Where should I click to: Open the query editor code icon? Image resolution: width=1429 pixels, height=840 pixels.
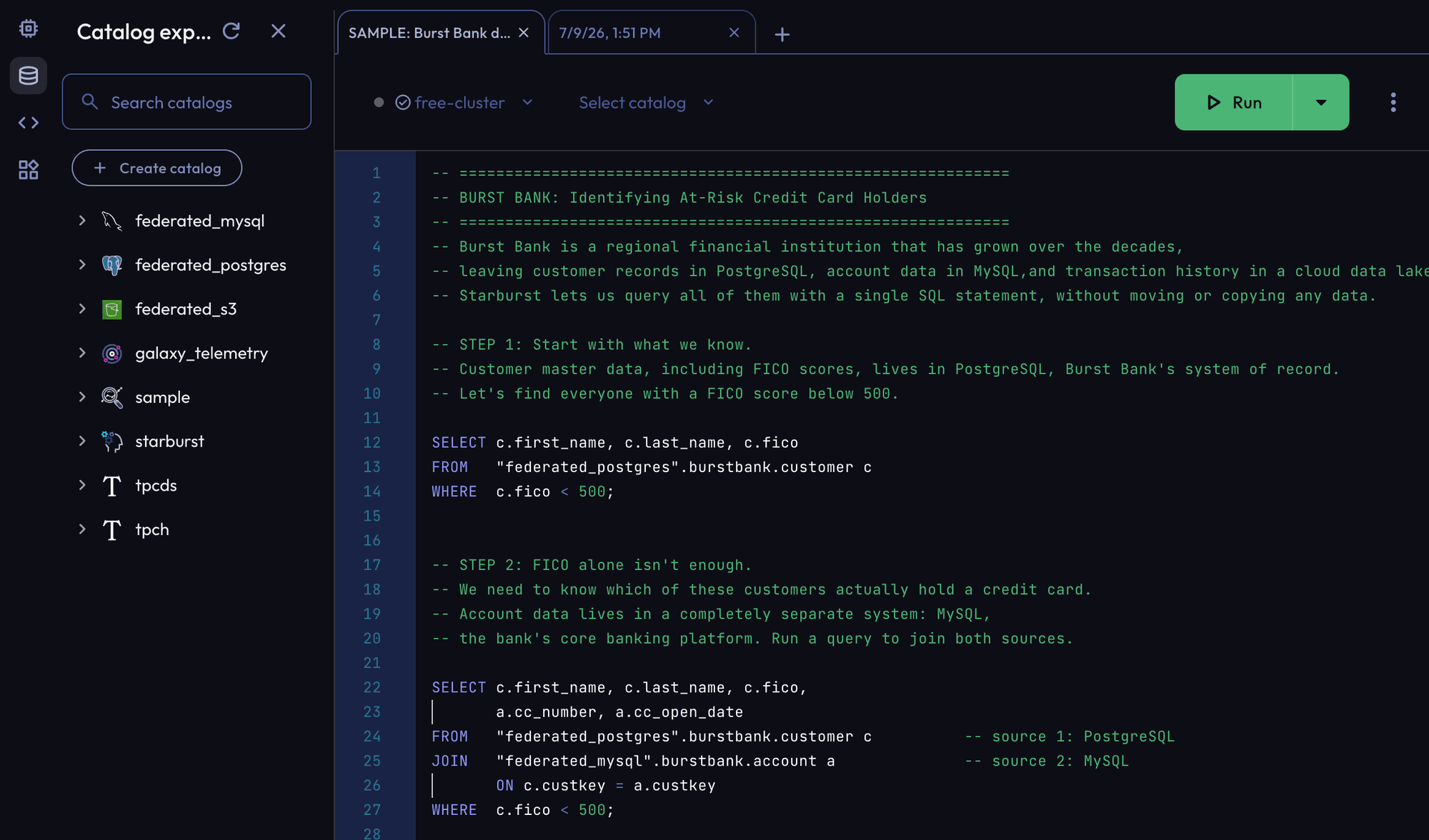click(x=29, y=123)
